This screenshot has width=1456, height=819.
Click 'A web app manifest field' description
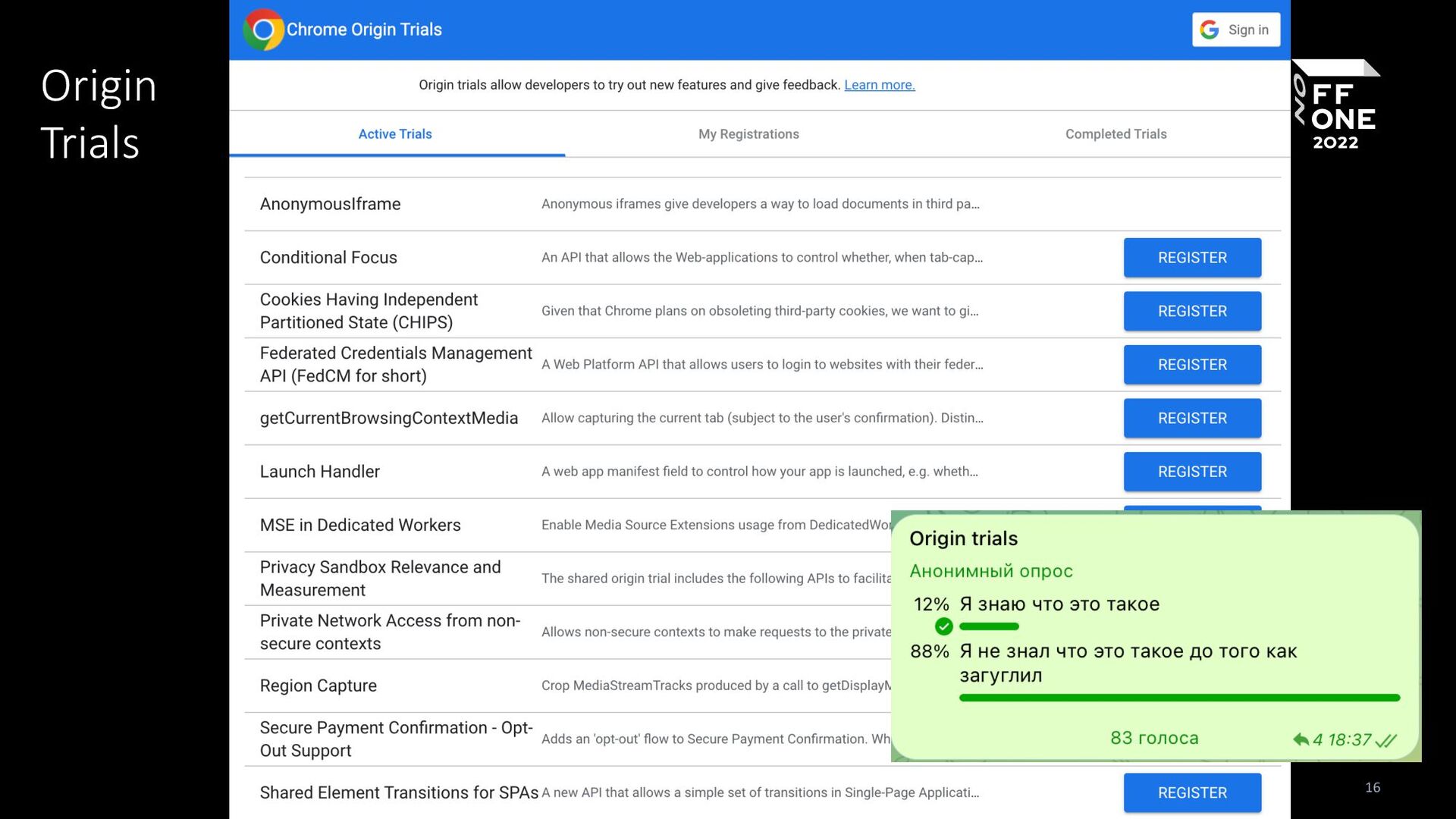(x=760, y=472)
